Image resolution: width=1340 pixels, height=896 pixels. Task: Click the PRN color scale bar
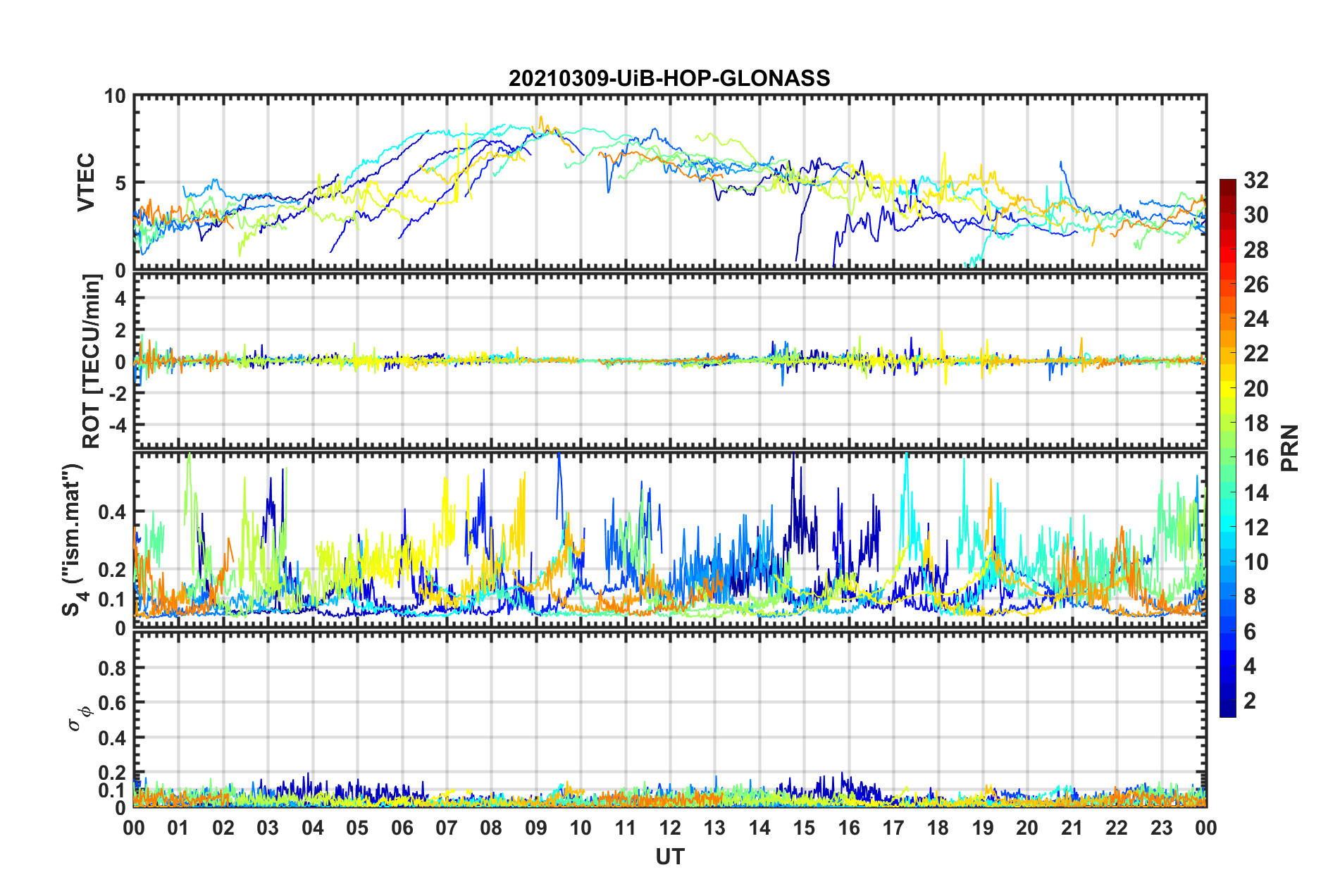click(1227, 448)
